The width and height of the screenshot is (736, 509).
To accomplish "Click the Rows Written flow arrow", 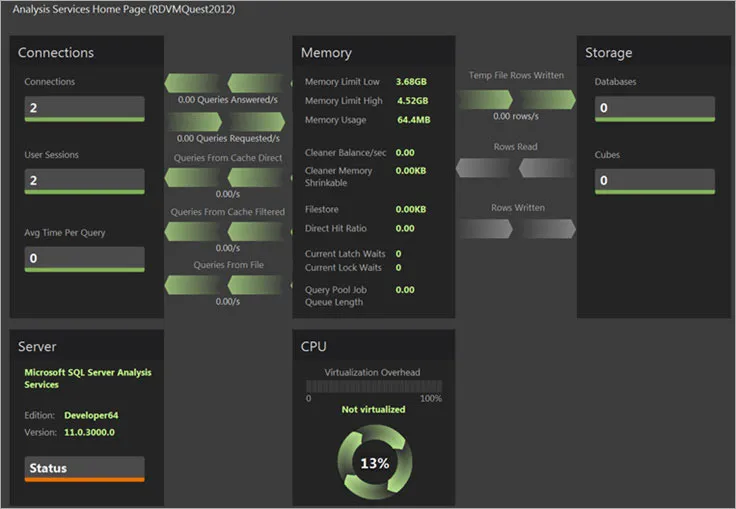I will point(516,229).
